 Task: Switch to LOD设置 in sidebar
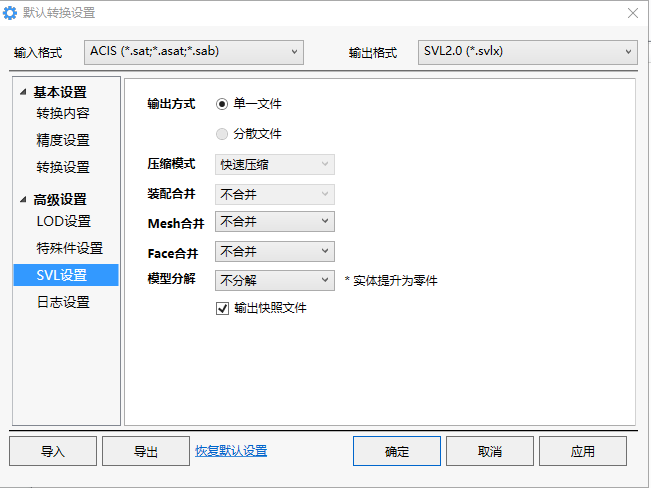point(64,221)
